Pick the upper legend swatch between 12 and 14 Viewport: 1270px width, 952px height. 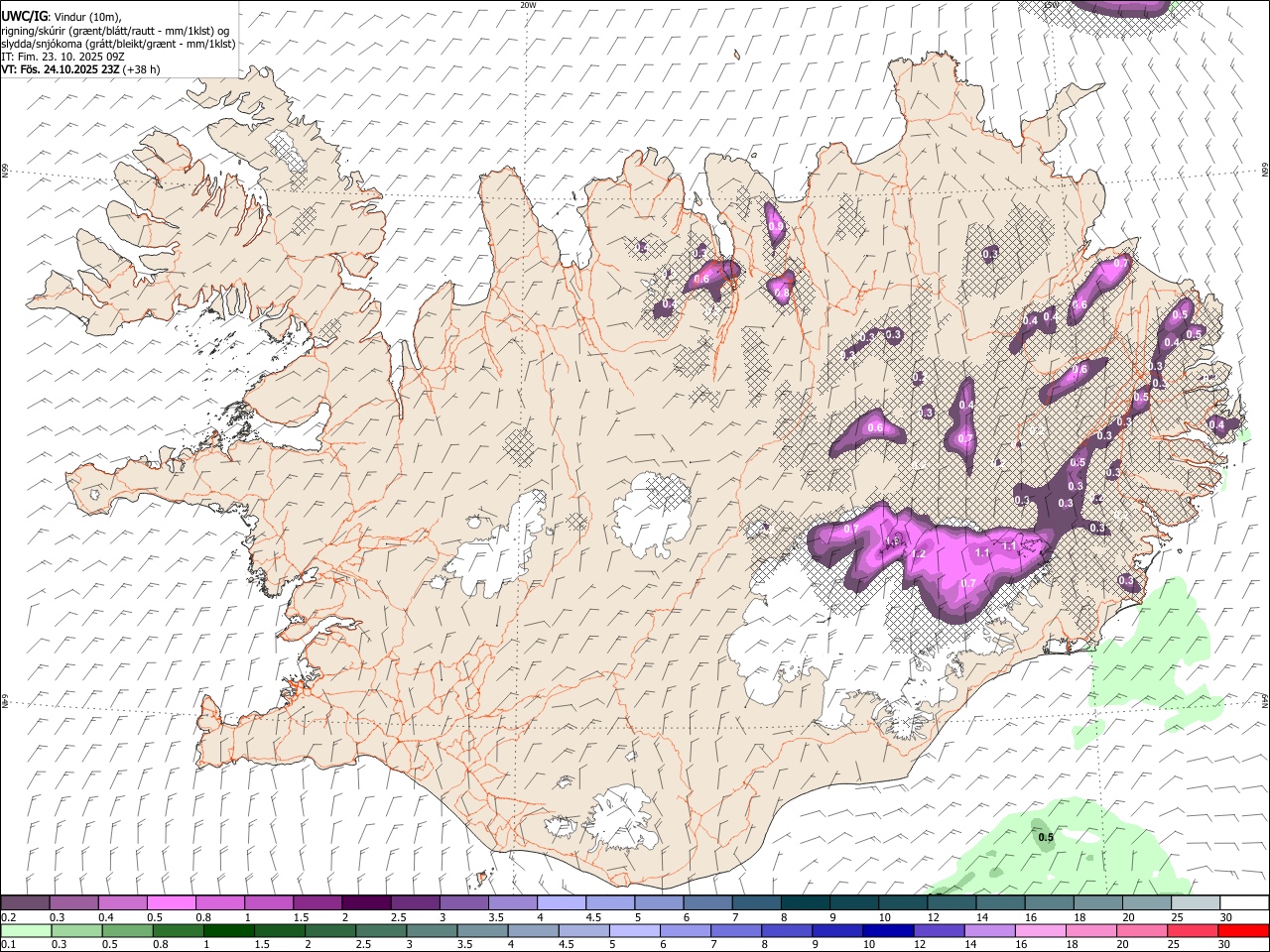click(x=951, y=903)
